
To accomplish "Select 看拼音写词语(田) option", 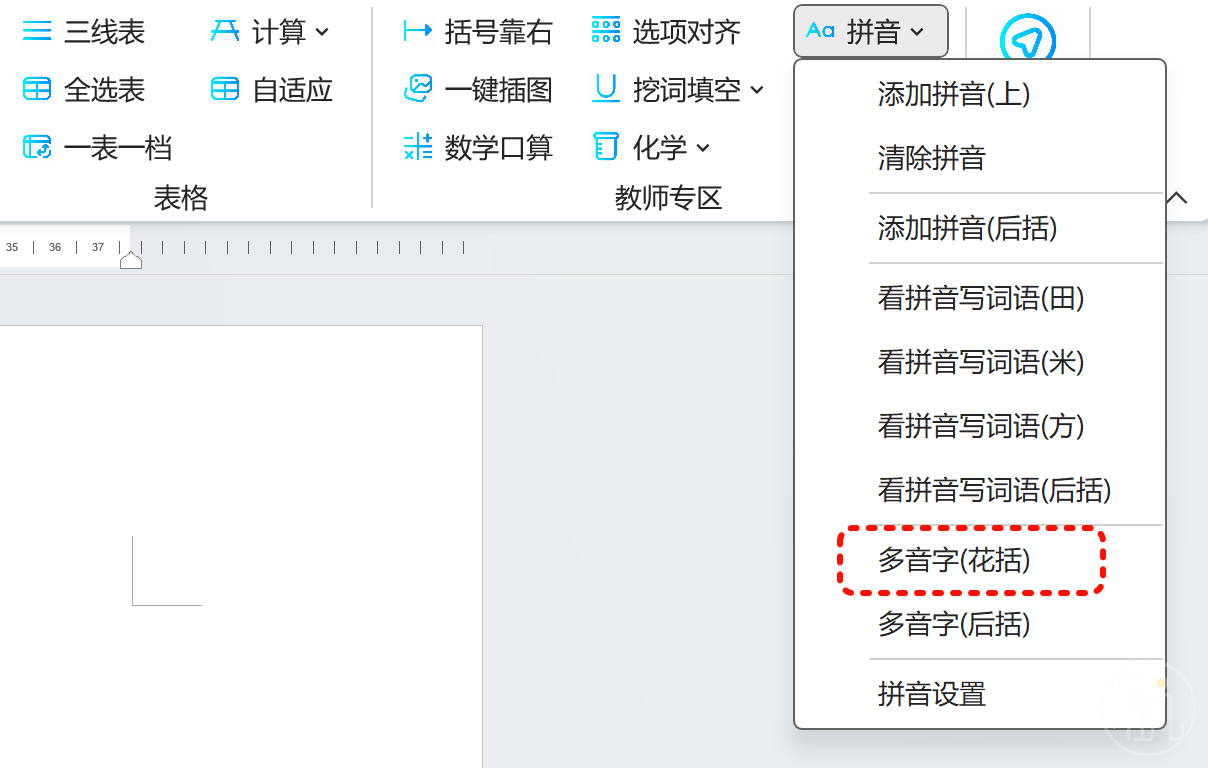I will [981, 298].
